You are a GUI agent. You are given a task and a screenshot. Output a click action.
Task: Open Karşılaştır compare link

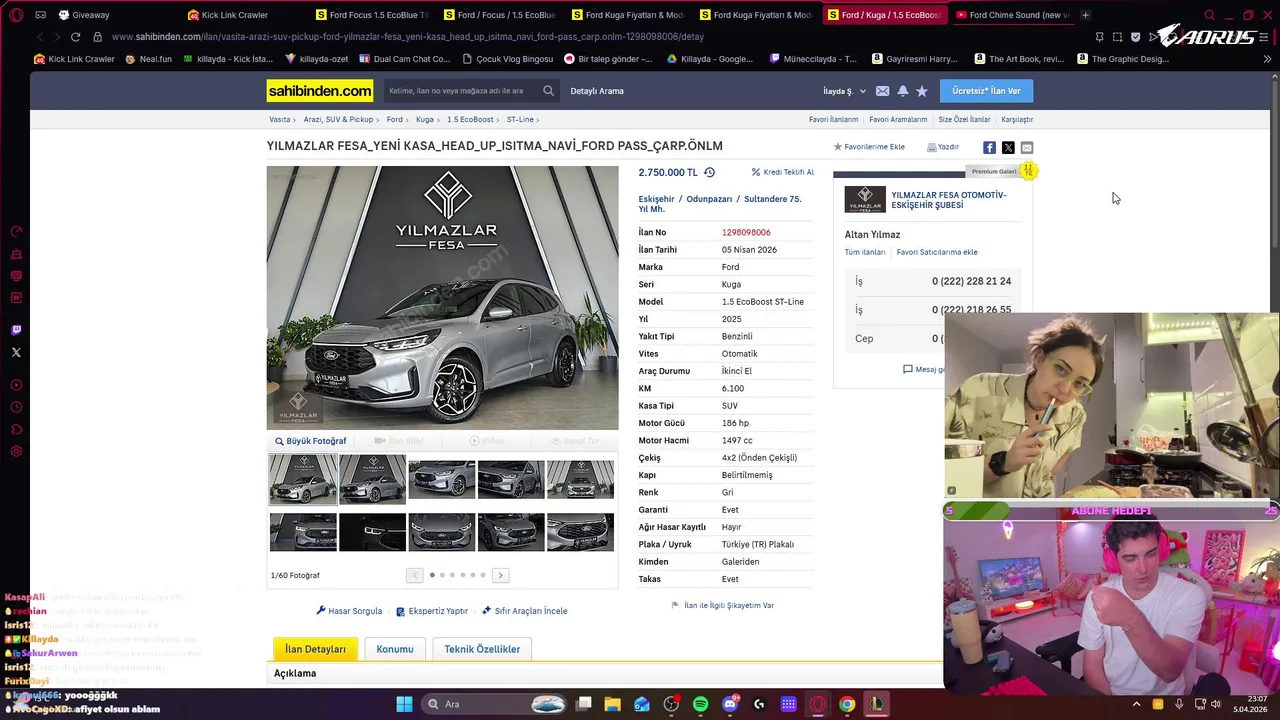click(x=1017, y=120)
